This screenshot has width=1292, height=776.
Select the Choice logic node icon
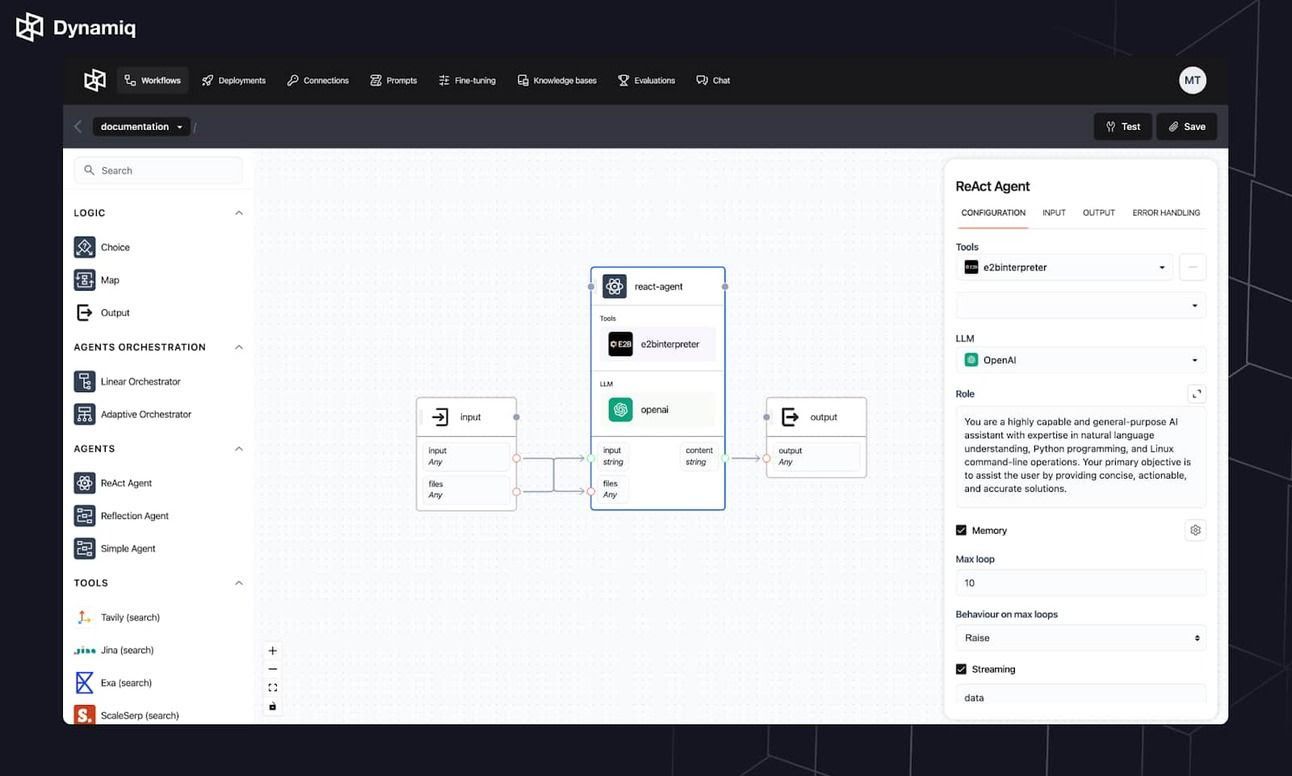pos(85,247)
